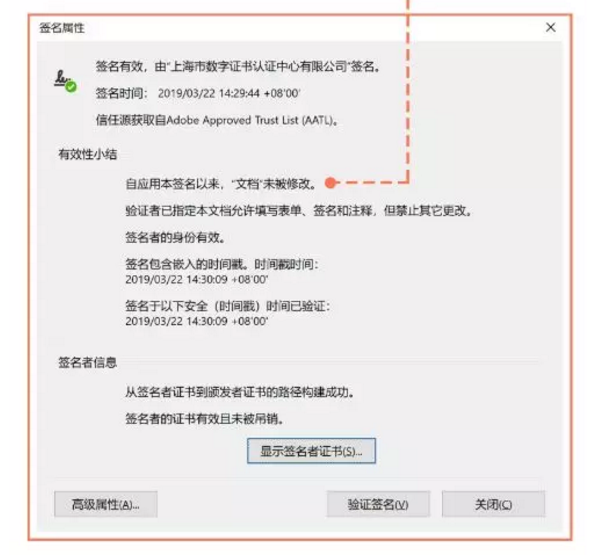The height and width of the screenshot is (557, 592).
Task: Click the "文档未被修改" statement
Action: point(221,184)
